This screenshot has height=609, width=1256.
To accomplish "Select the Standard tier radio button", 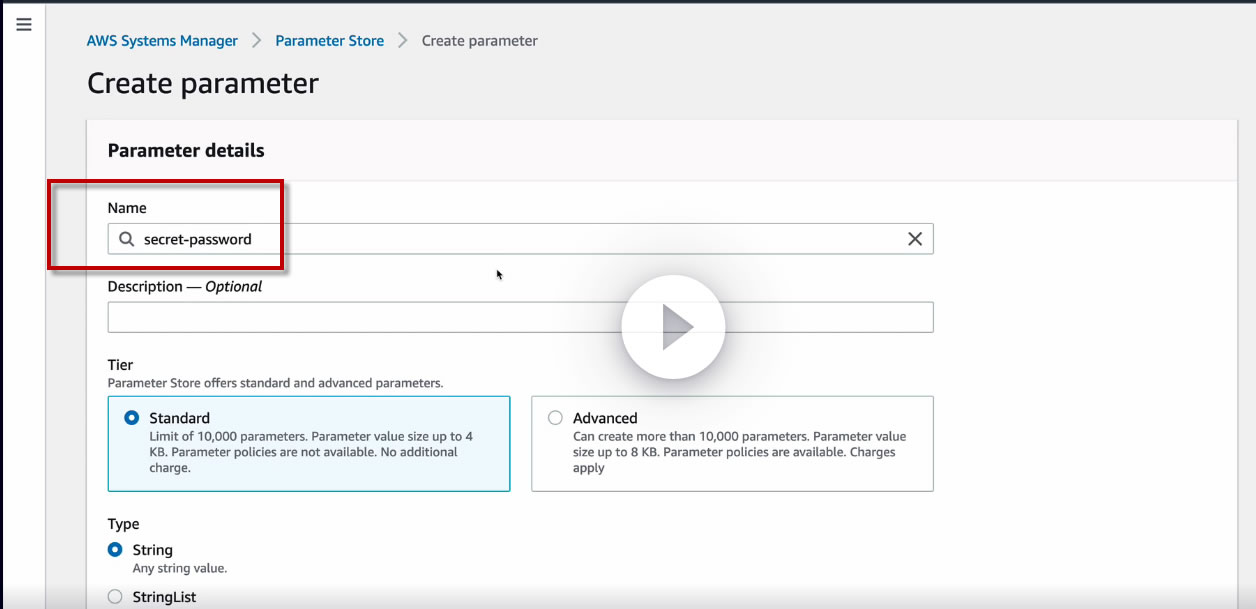I will click(x=132, y=418).
